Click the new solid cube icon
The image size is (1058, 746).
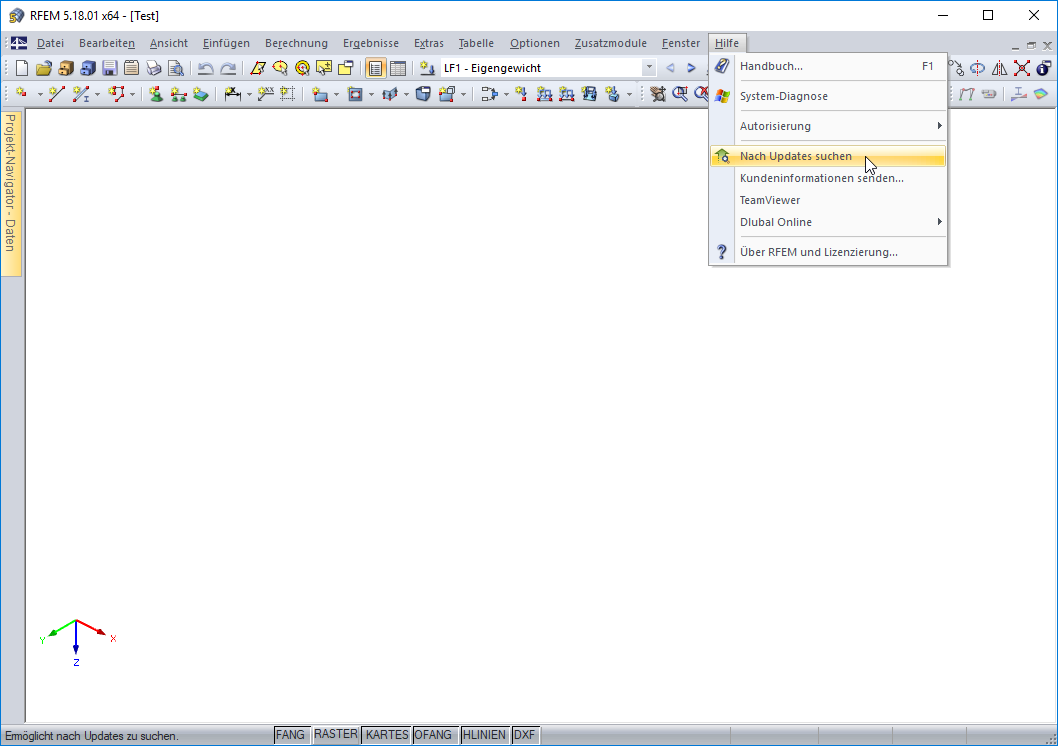click(x=423, y=94)
